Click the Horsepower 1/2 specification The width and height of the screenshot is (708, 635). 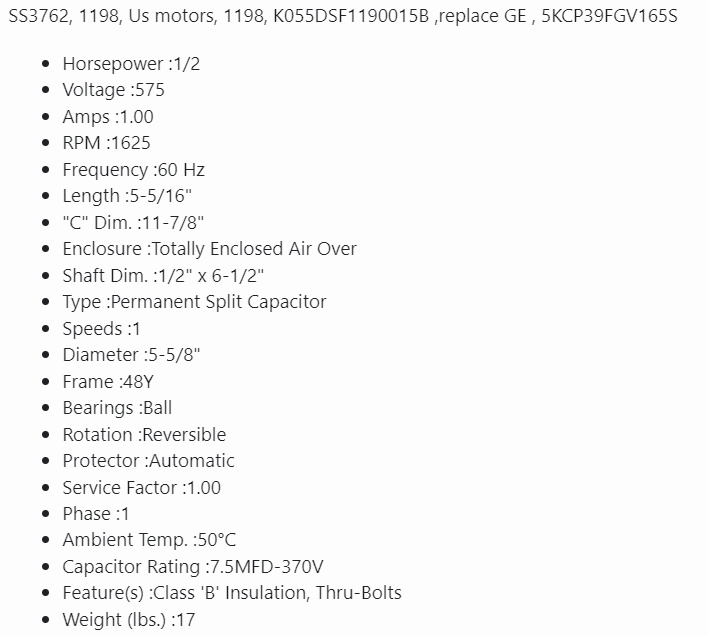(x=137, y=63)
